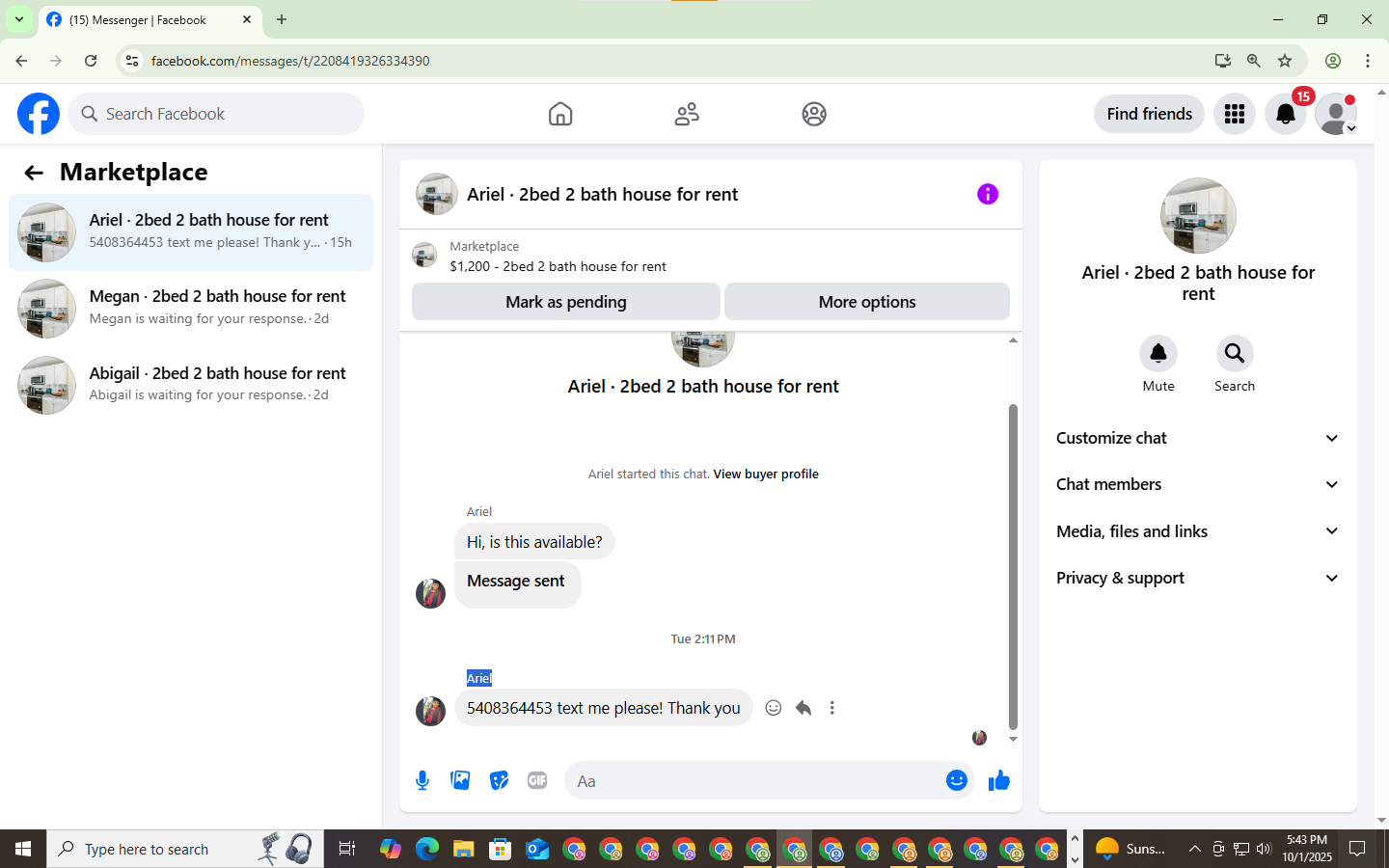Click the Windows taskbar search box
This screenshot has width=1389, height=868.
coord(185,849)
